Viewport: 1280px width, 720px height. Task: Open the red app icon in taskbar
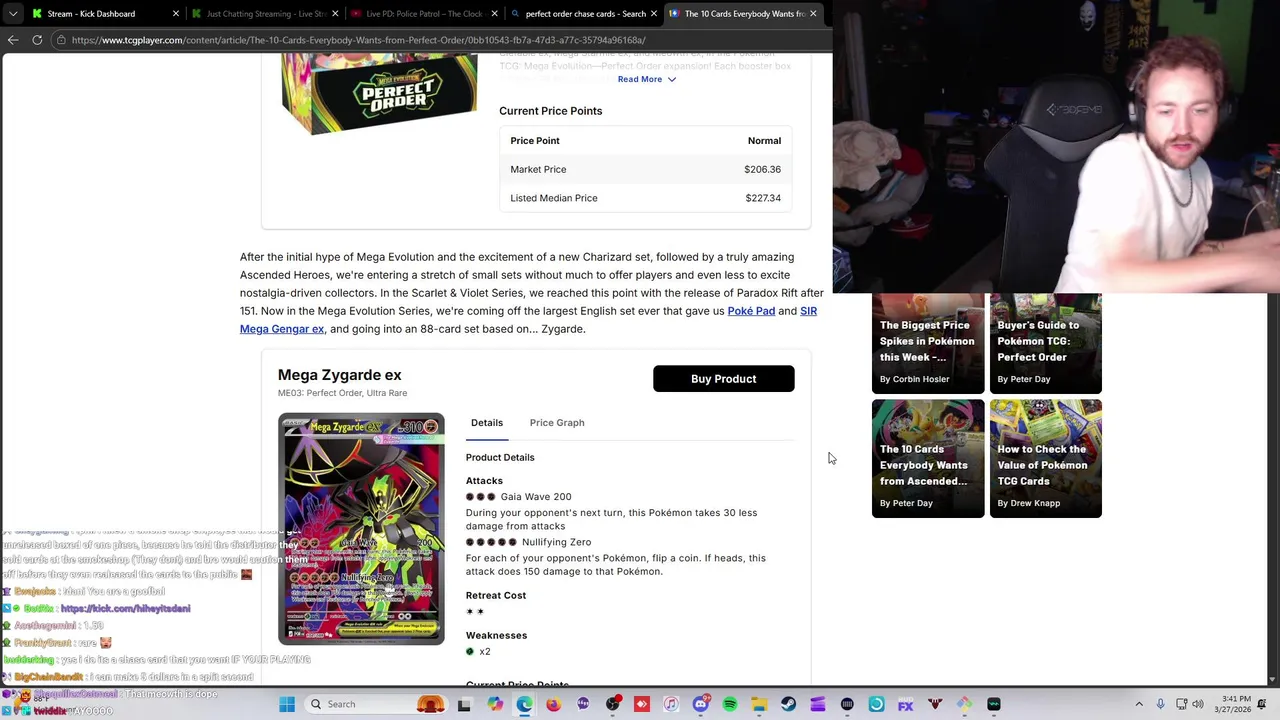point(642,704)
